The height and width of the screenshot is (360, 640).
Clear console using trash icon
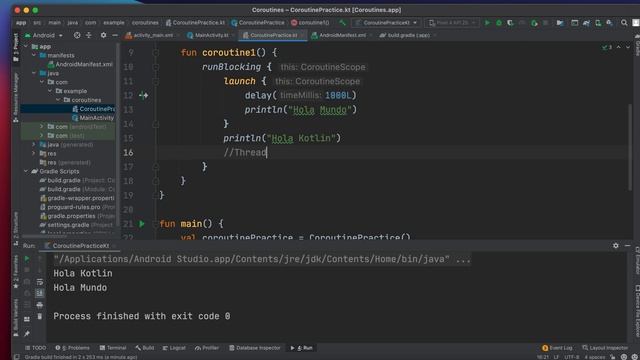coord(40,316)
